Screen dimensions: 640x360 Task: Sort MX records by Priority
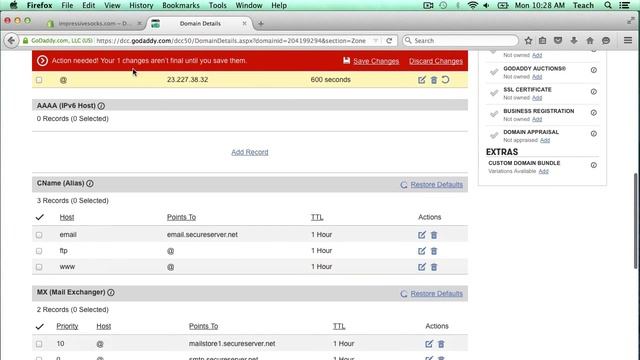[67, 326]
